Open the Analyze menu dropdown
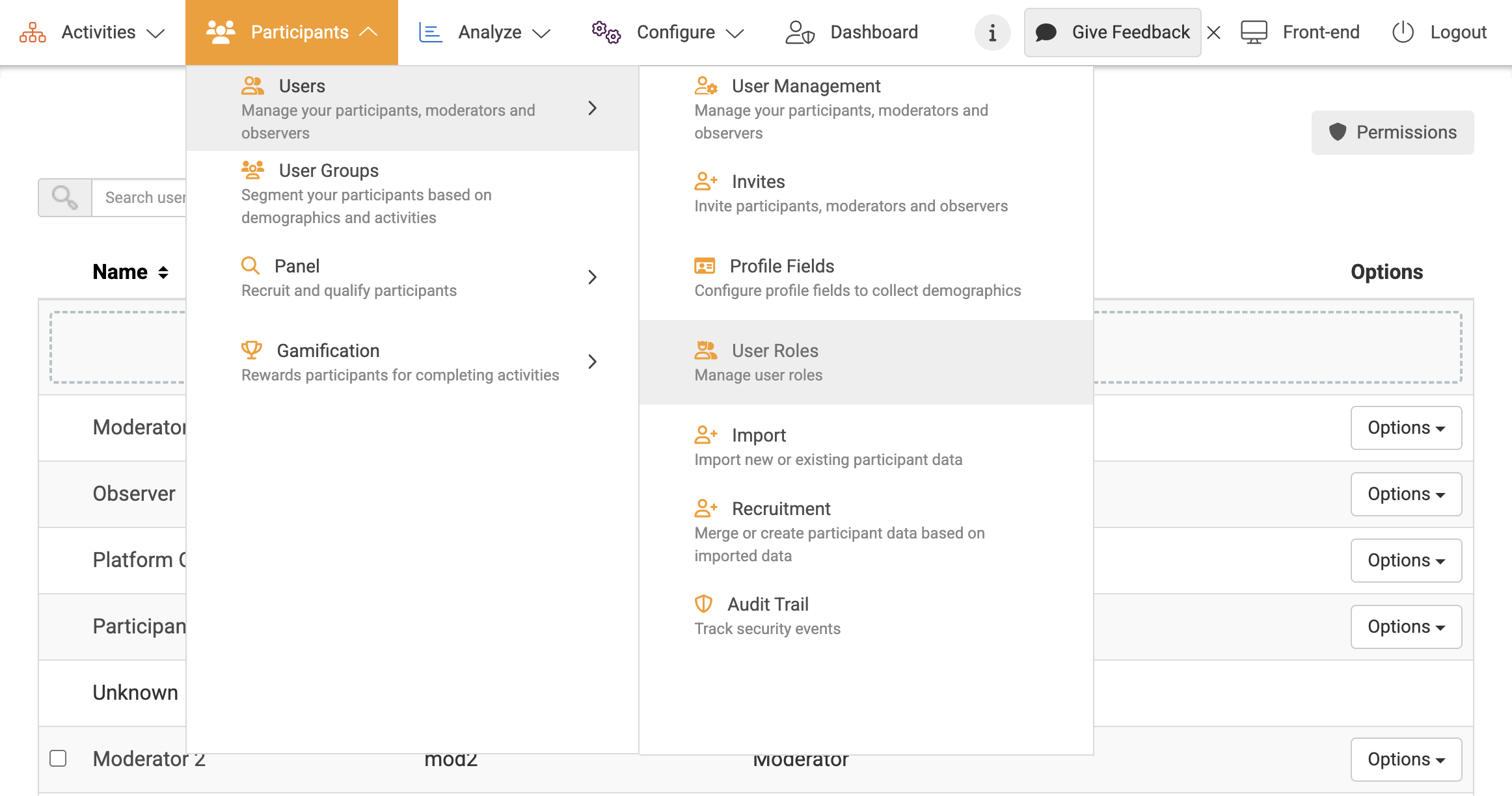Screen dimensions: 1512x796 485,33
